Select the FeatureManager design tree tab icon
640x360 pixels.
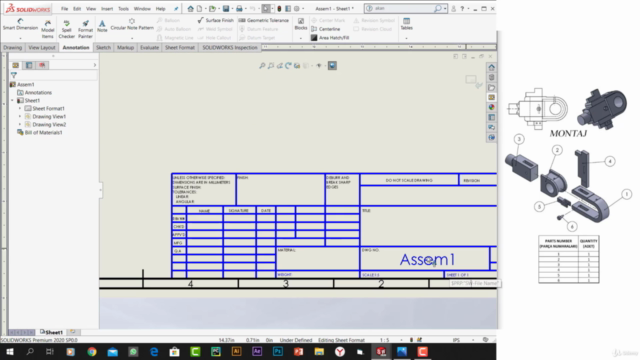16,65
